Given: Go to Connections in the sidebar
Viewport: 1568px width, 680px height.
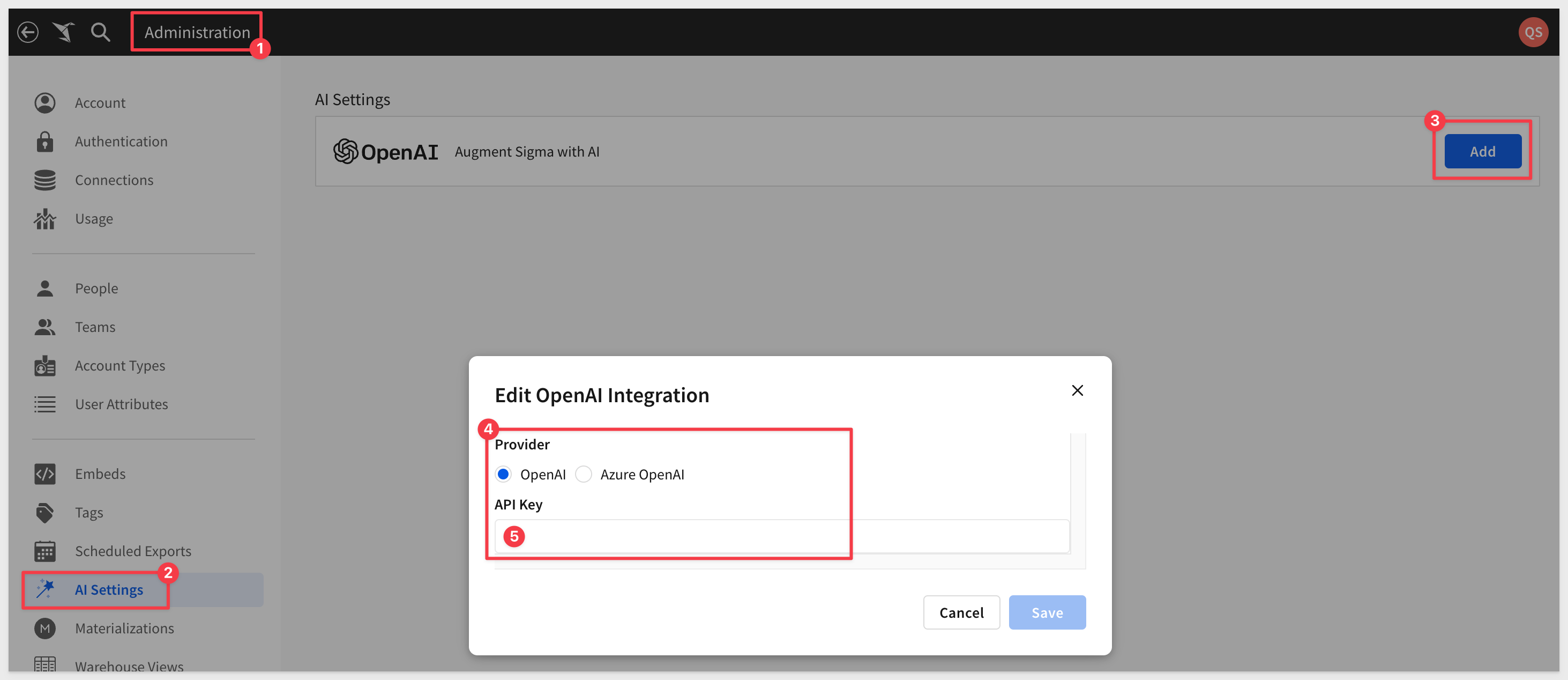Looking at the screenshot, I should point(114,180).
